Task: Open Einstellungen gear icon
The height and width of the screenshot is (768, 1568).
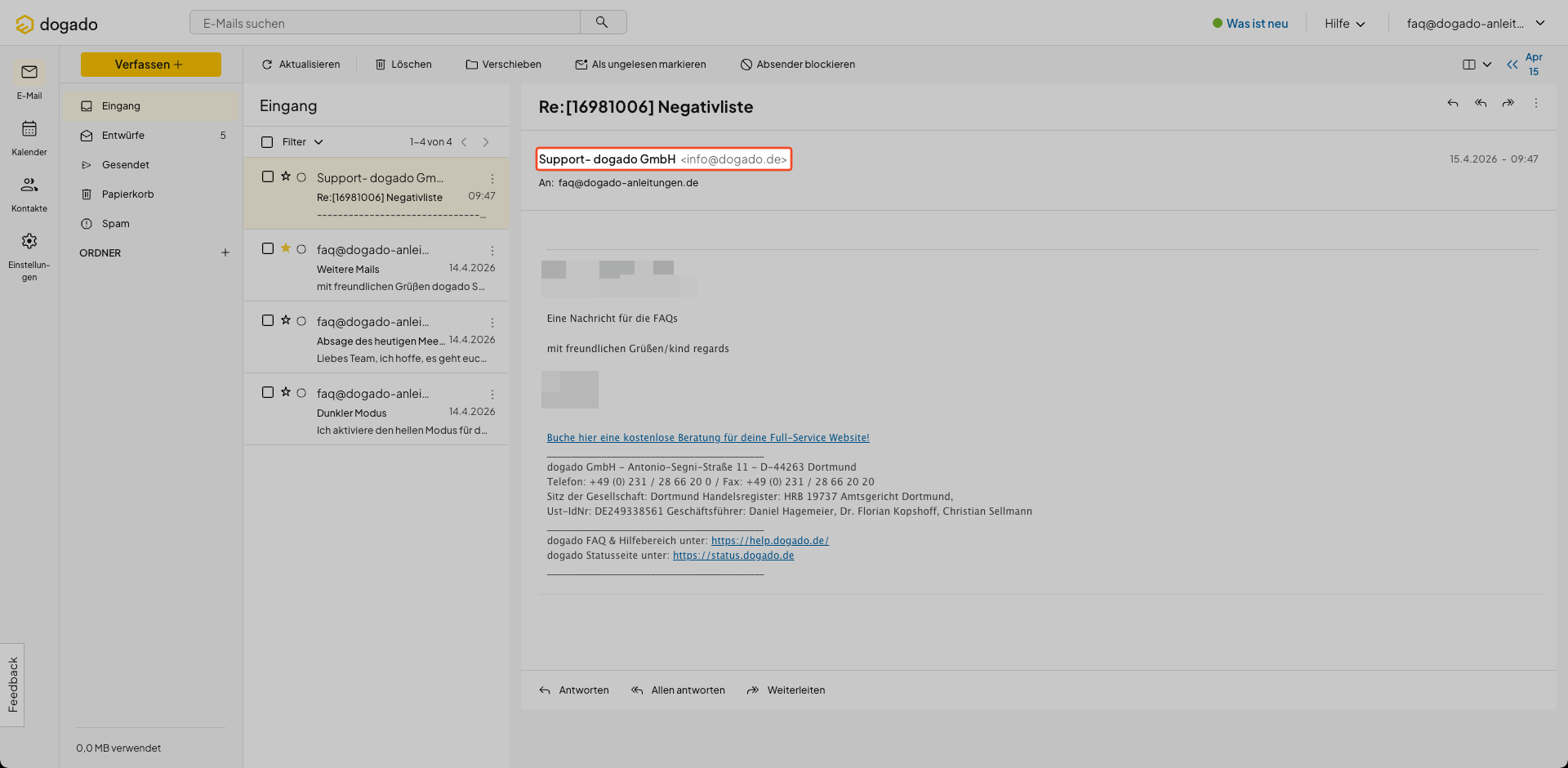Action: tap(29, 241)
